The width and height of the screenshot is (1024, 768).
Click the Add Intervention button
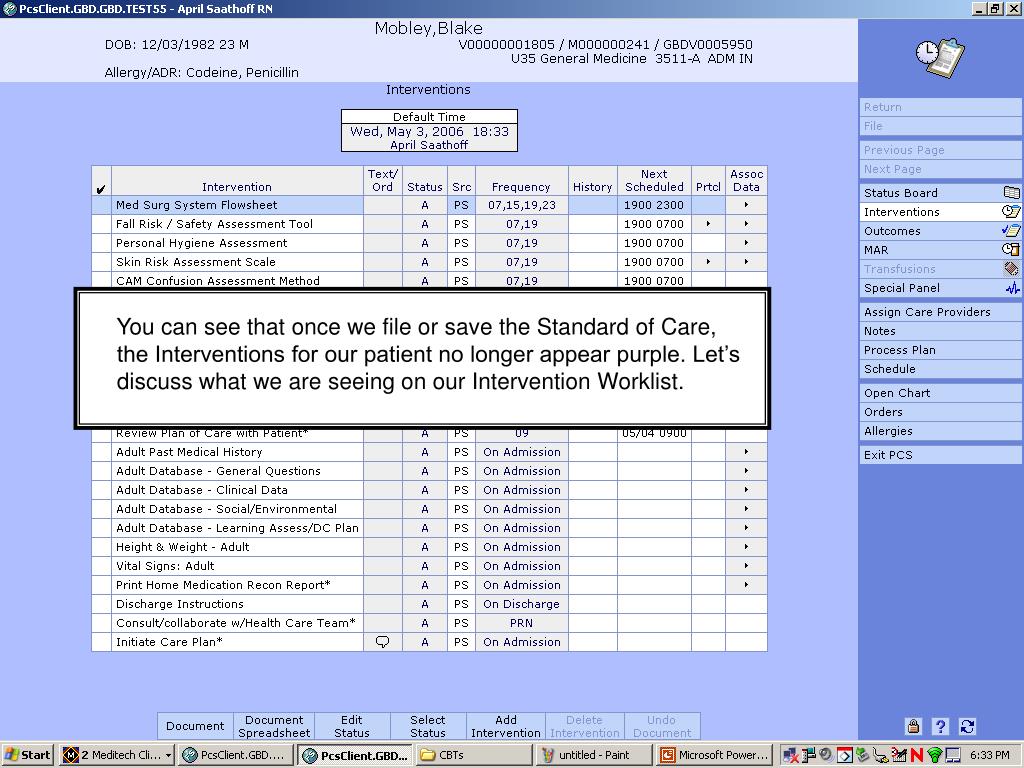tap(505, 726)
